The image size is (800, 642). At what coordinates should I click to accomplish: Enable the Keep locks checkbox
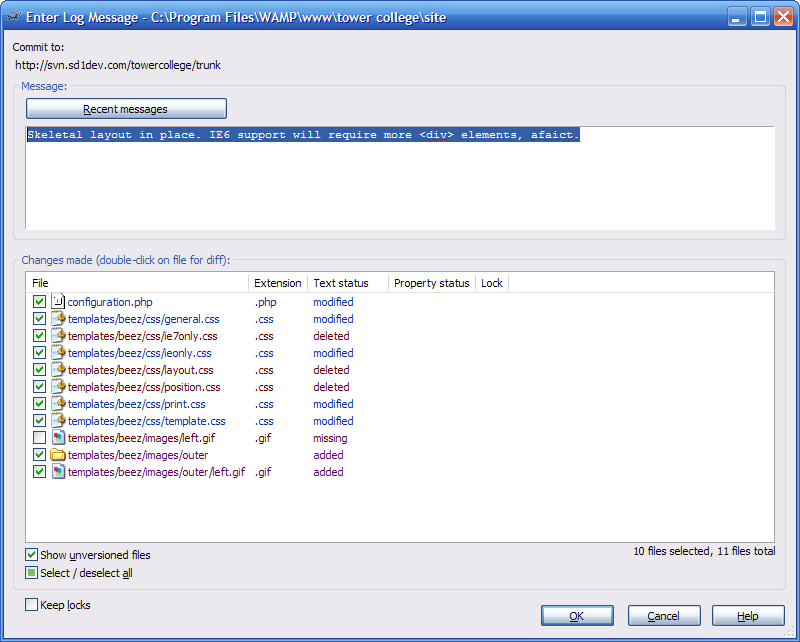32,605
